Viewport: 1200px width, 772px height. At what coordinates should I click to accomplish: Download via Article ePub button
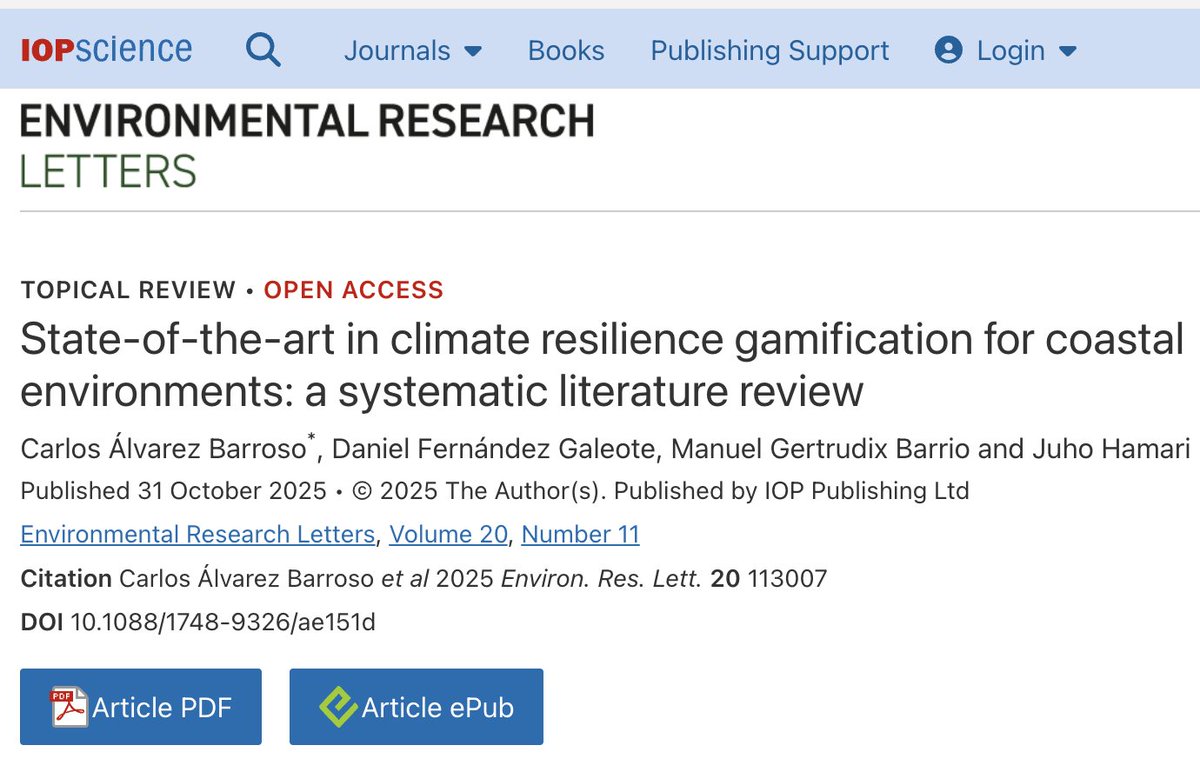click(x=416, y=707)
